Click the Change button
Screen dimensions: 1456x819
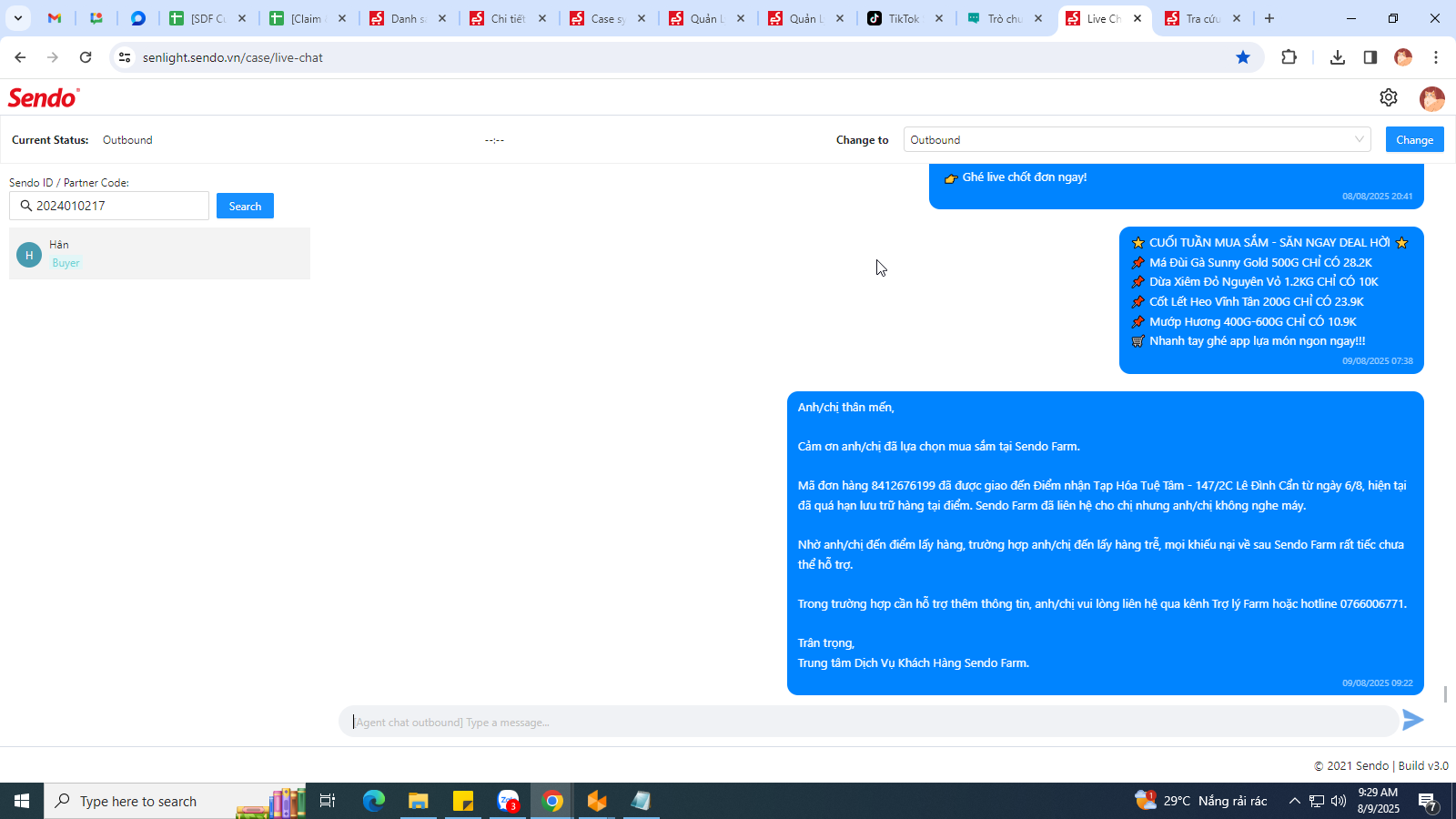(x=1414, y=139)
